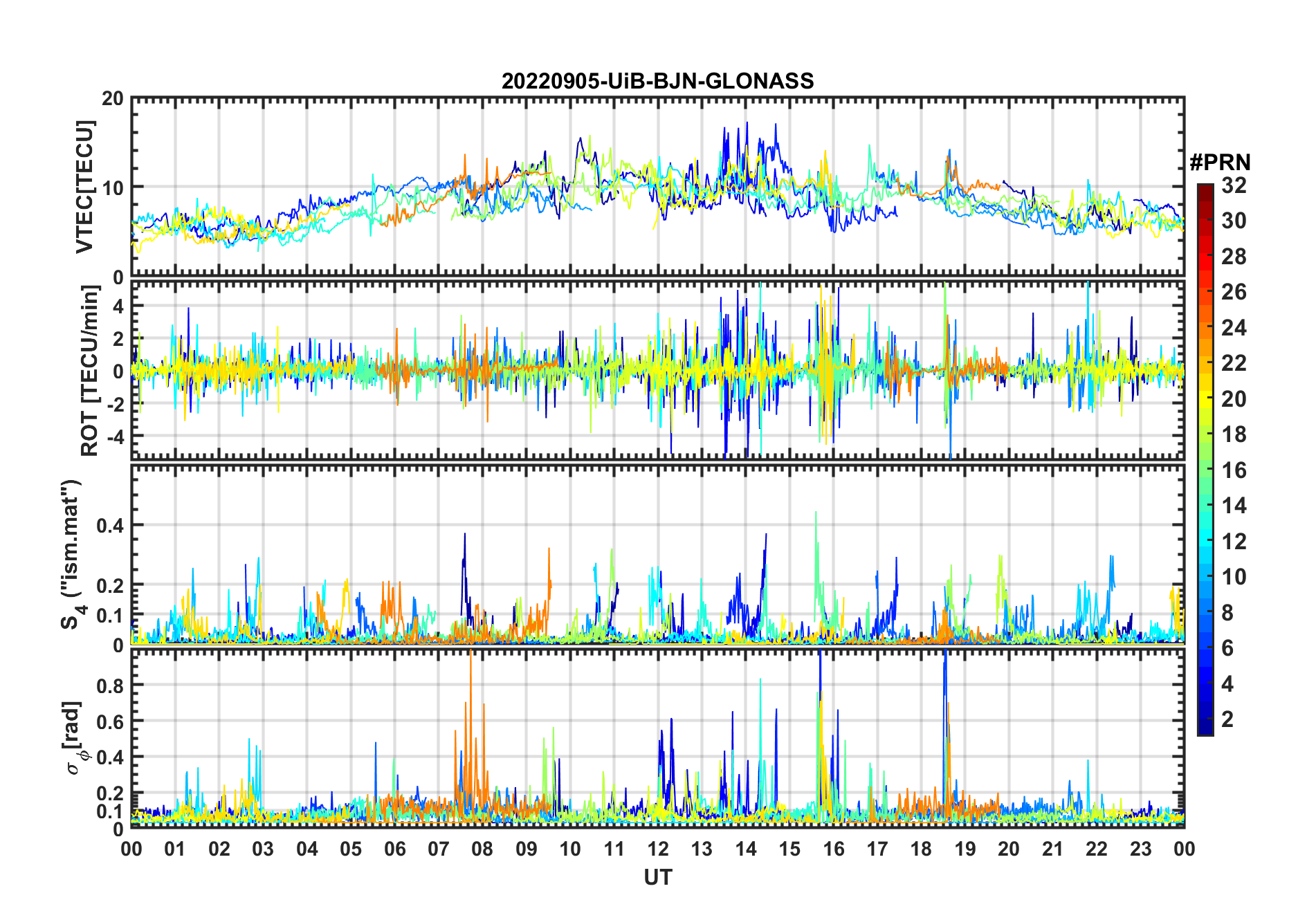This screenshot has width=1316, height=920.
Task: Click inside the S4 scintillation plot panel
Action: coord(658,555)
